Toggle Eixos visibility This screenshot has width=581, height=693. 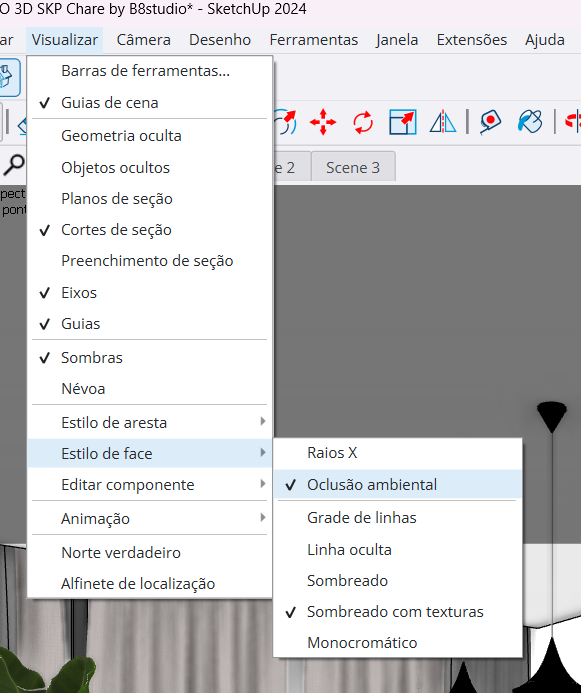150,293
